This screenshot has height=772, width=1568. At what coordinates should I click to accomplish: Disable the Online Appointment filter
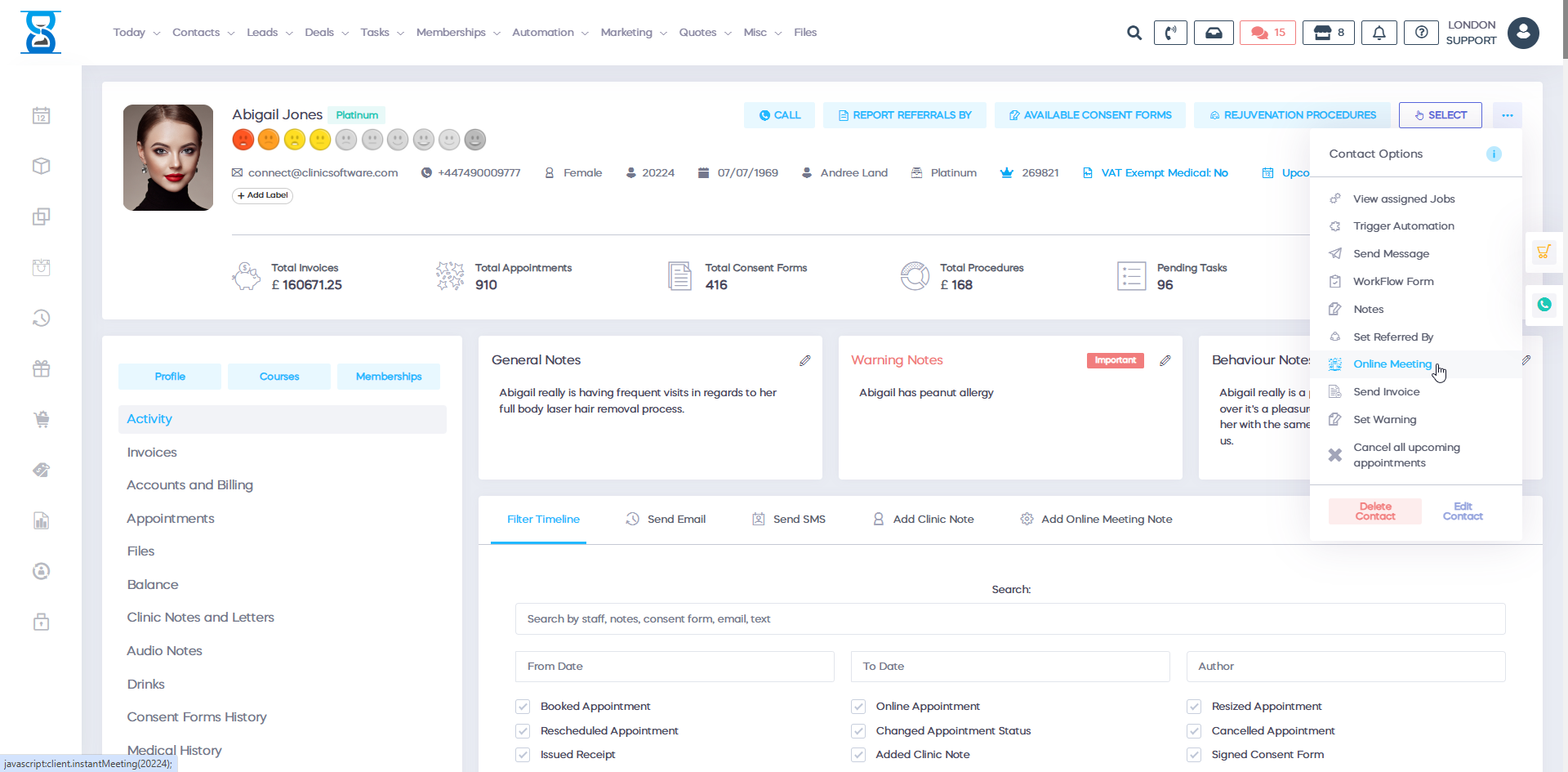tap(858, 707)
